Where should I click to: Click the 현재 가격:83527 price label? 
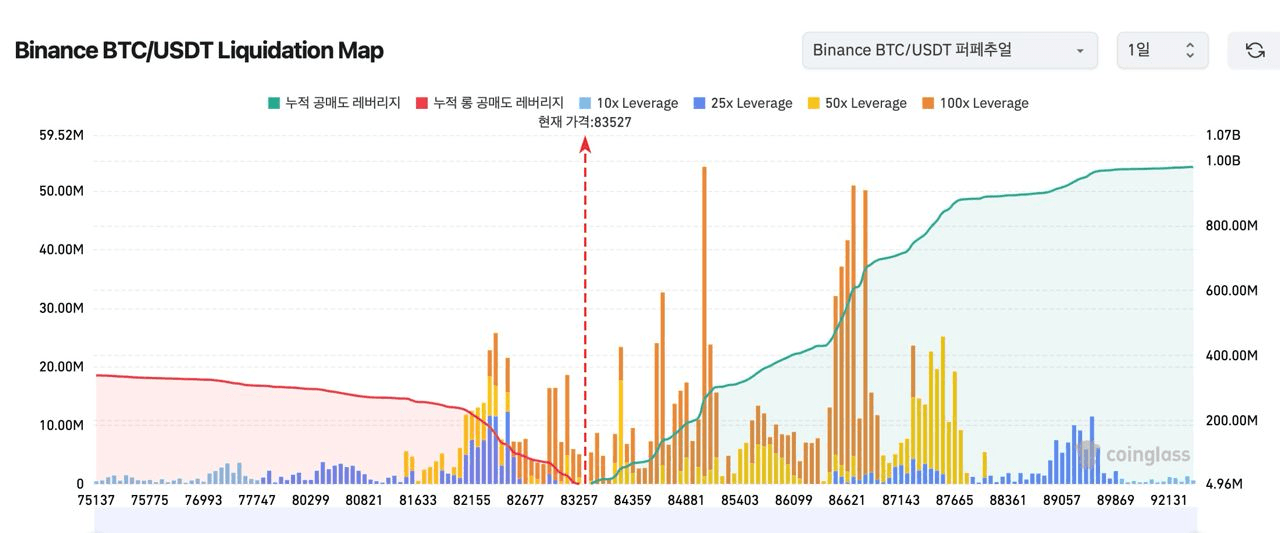585,122
